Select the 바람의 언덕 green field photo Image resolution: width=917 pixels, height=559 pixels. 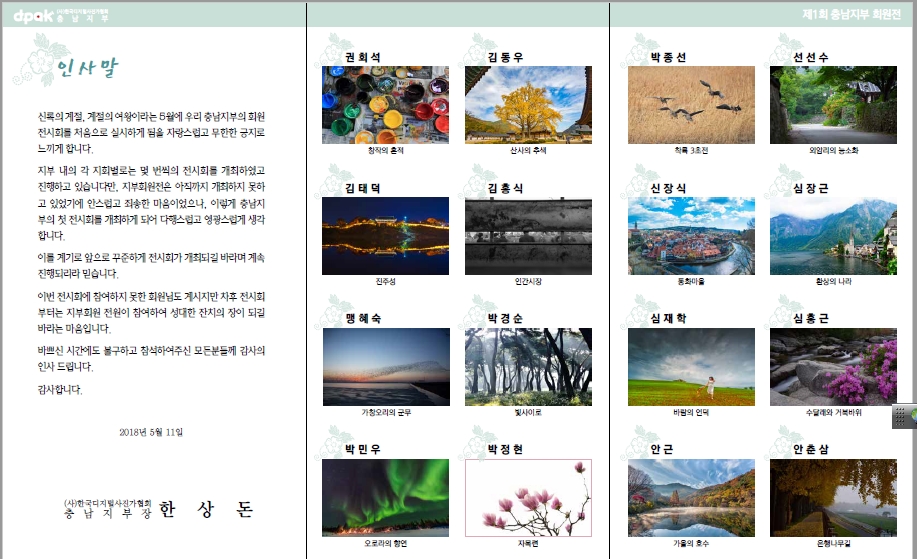(x=691, y=366)
